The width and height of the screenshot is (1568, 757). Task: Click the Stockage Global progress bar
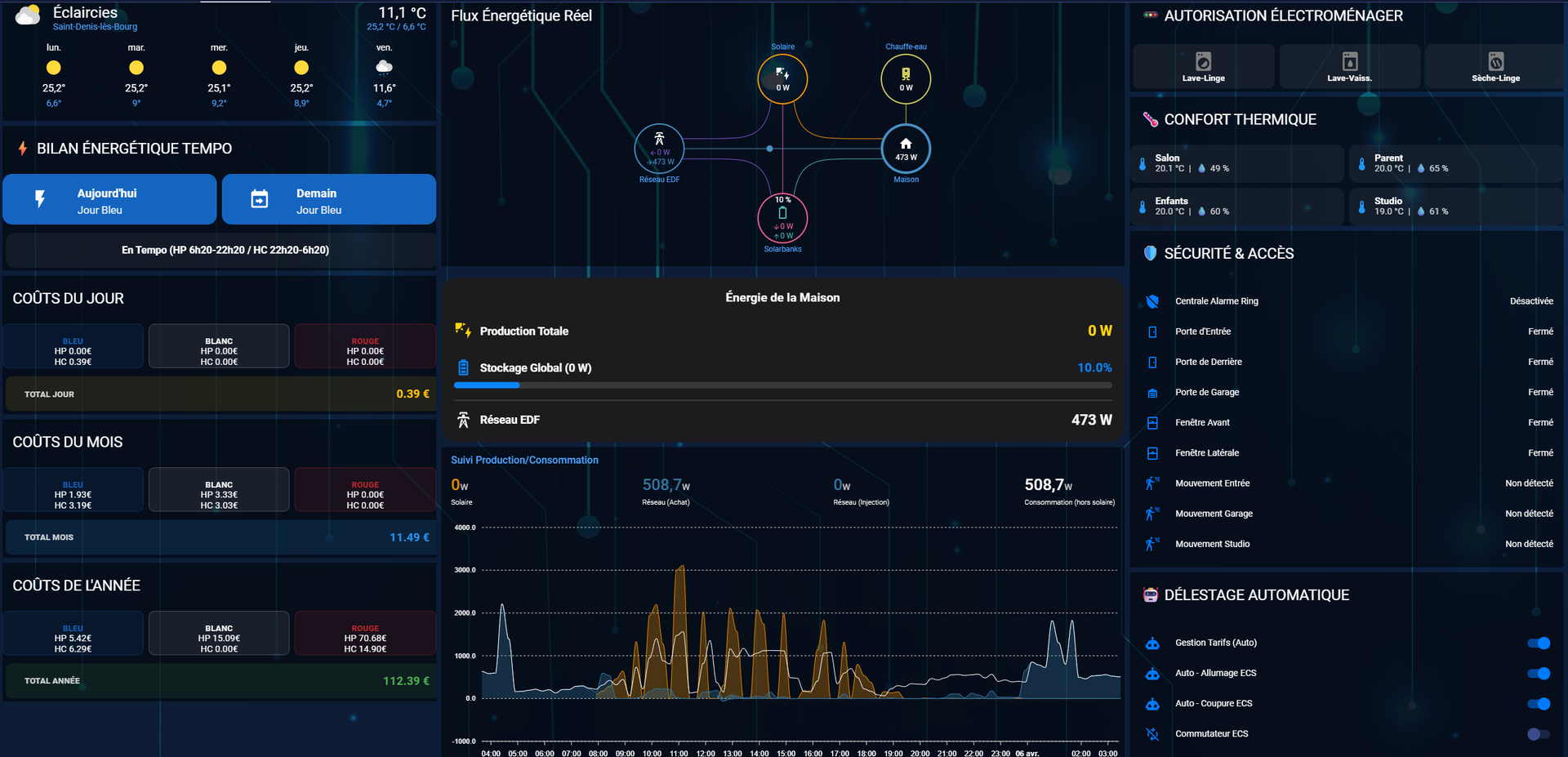[782, 385]
